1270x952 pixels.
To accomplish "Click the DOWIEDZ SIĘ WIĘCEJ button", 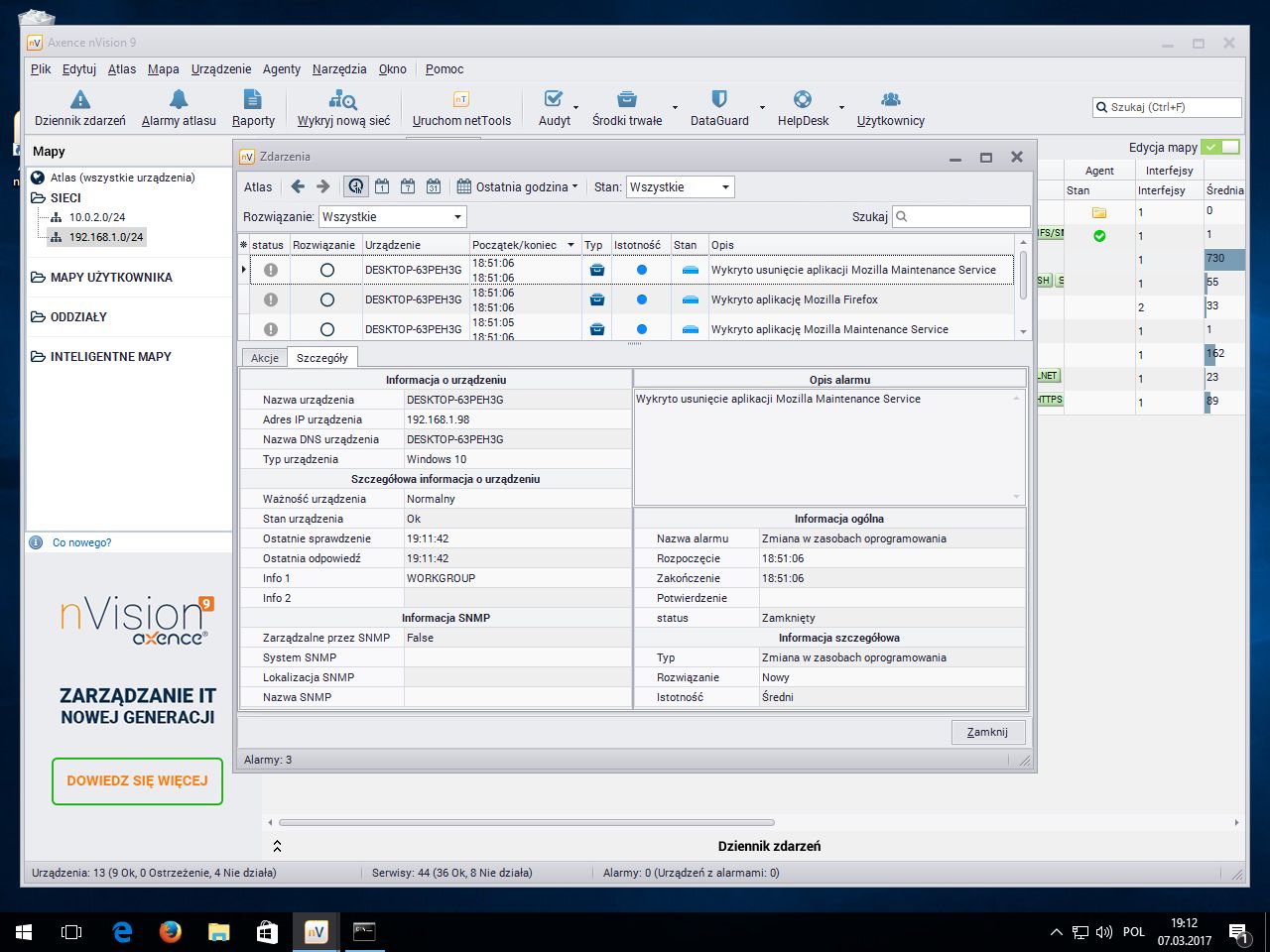I will coord(137,780).
